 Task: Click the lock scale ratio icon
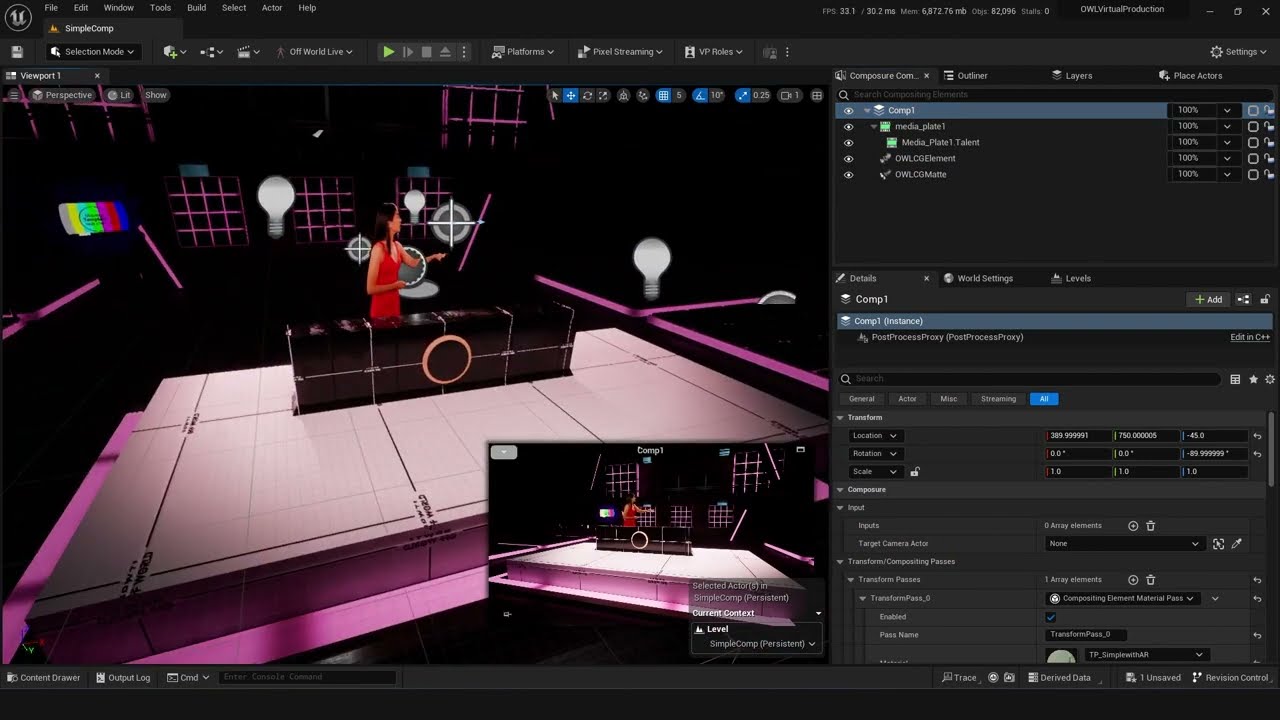point(914,472)
